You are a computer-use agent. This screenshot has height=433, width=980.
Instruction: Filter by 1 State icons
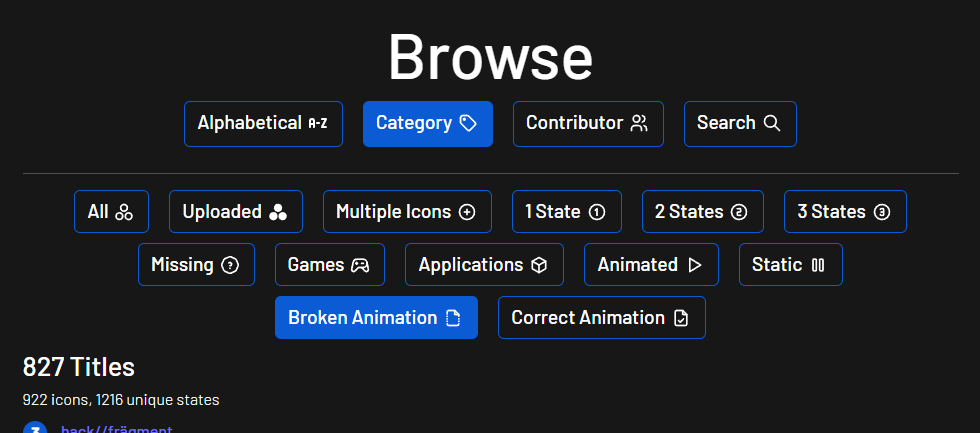point(566,212)
